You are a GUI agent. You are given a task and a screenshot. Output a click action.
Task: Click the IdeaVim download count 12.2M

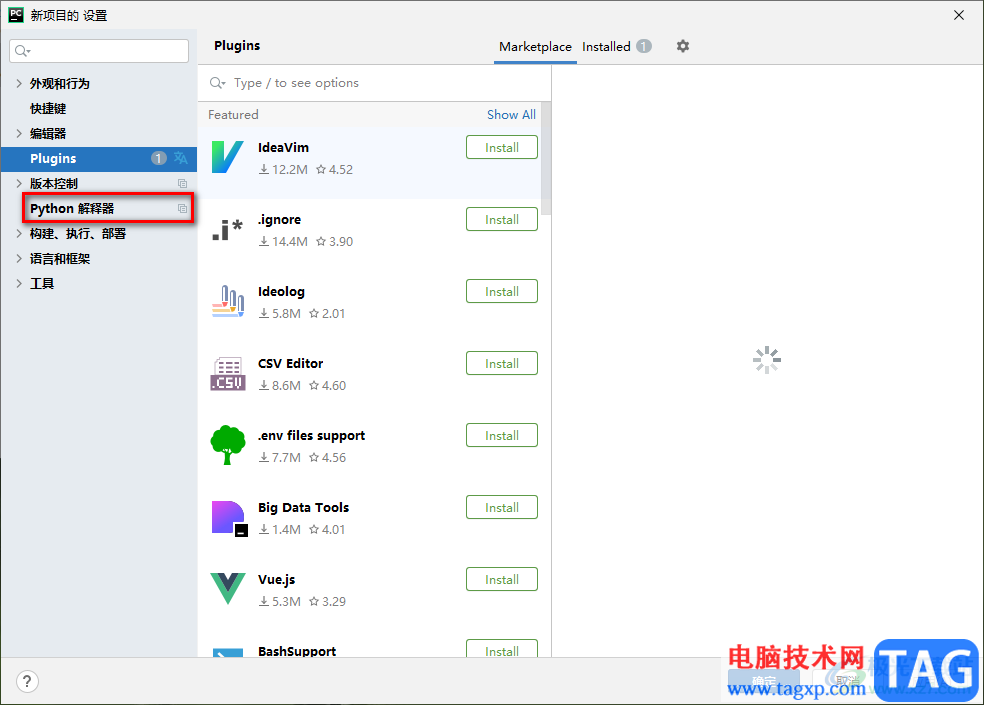[284, 170]
